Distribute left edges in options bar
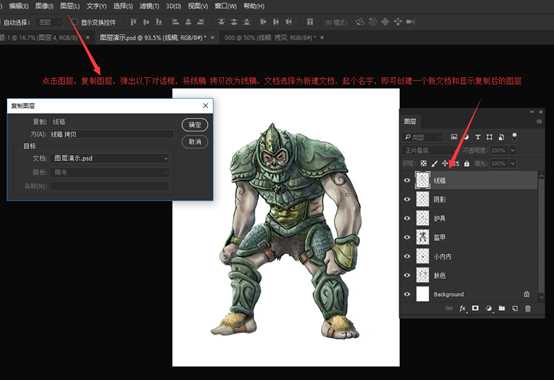Viewport: 554px width, 380px height. 263,22
